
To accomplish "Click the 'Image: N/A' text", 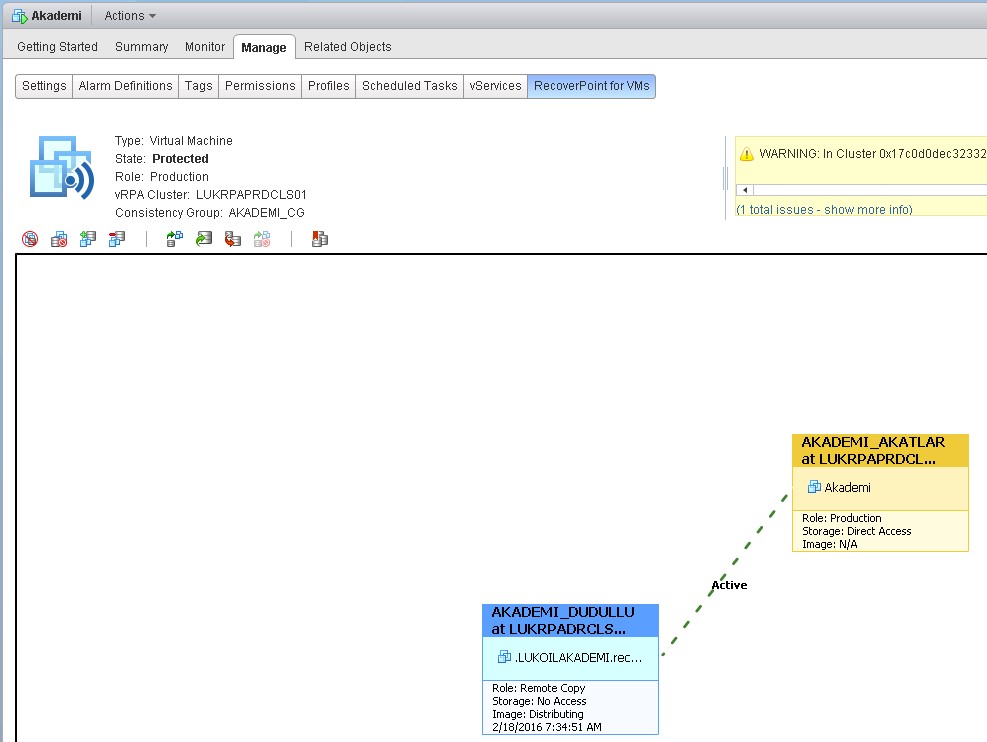I will click(830, 544).
